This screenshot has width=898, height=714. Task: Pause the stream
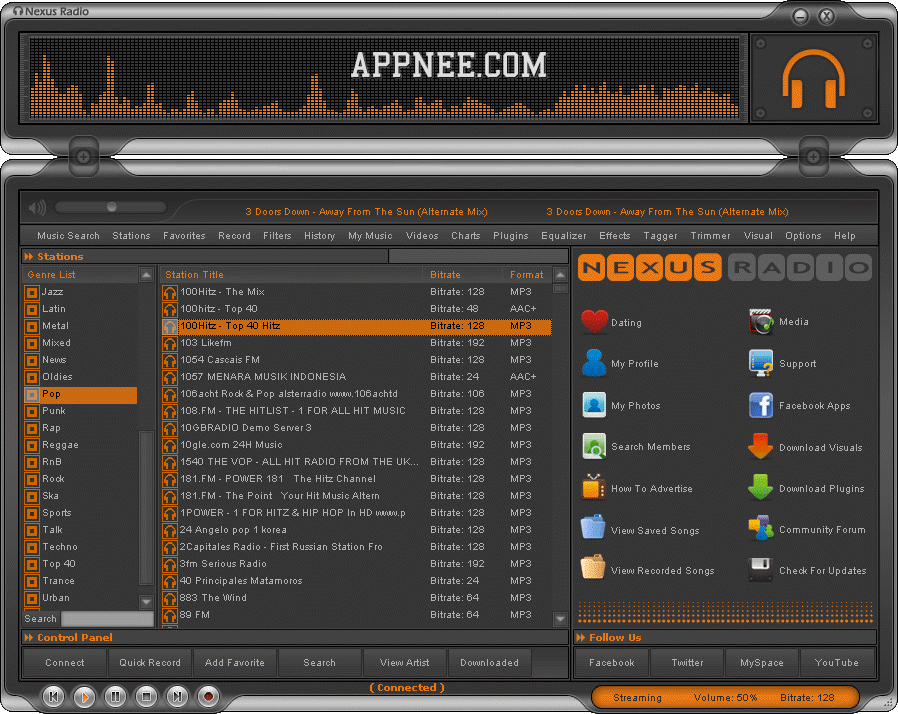tap(115, 696)
